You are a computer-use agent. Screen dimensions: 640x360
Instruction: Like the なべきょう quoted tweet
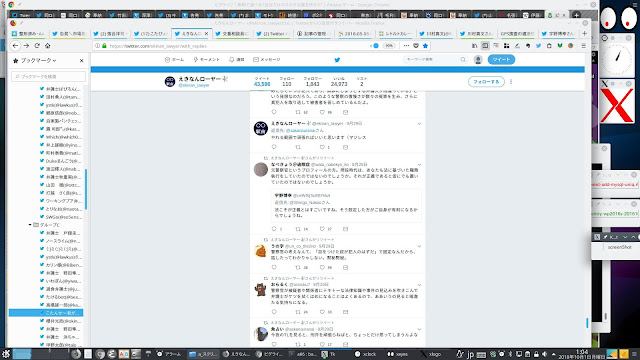322,229
